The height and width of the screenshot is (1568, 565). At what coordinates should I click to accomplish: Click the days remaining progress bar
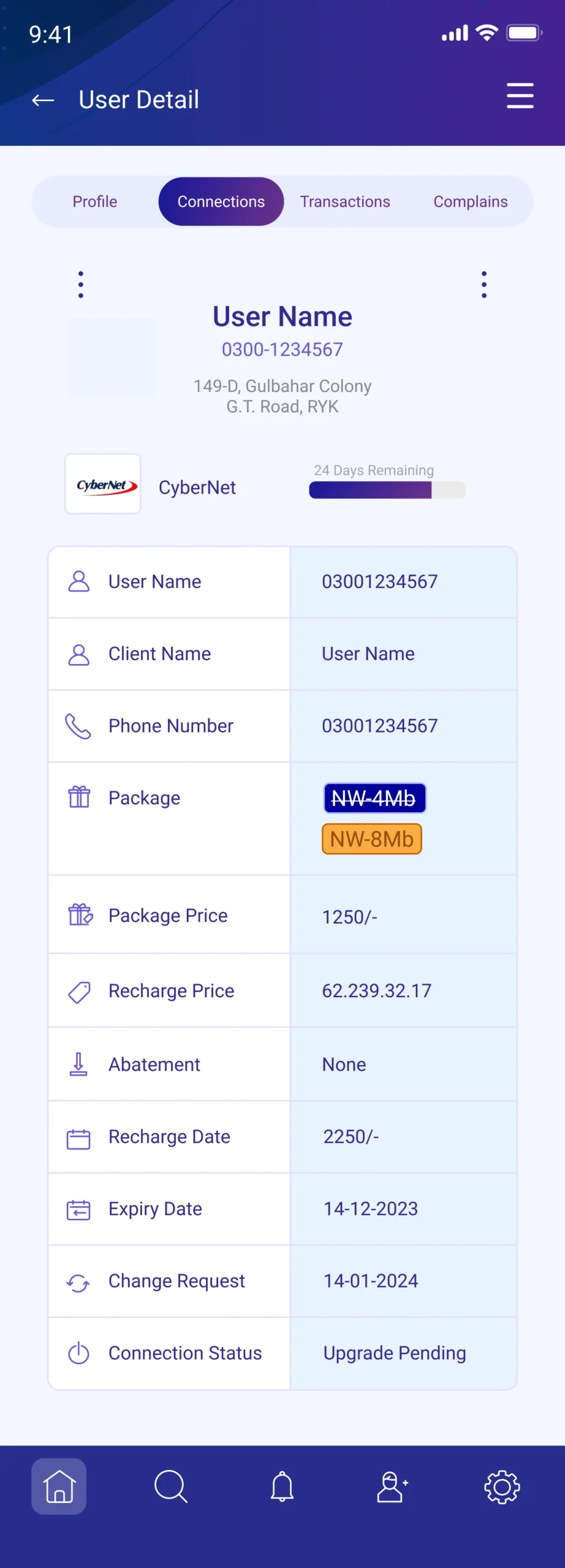(387, 490)
